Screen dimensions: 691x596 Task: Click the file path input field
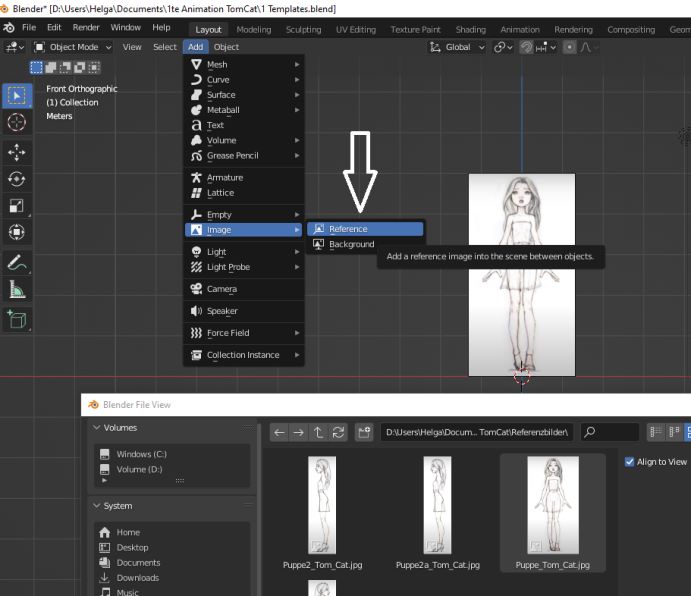pos(477,433)
